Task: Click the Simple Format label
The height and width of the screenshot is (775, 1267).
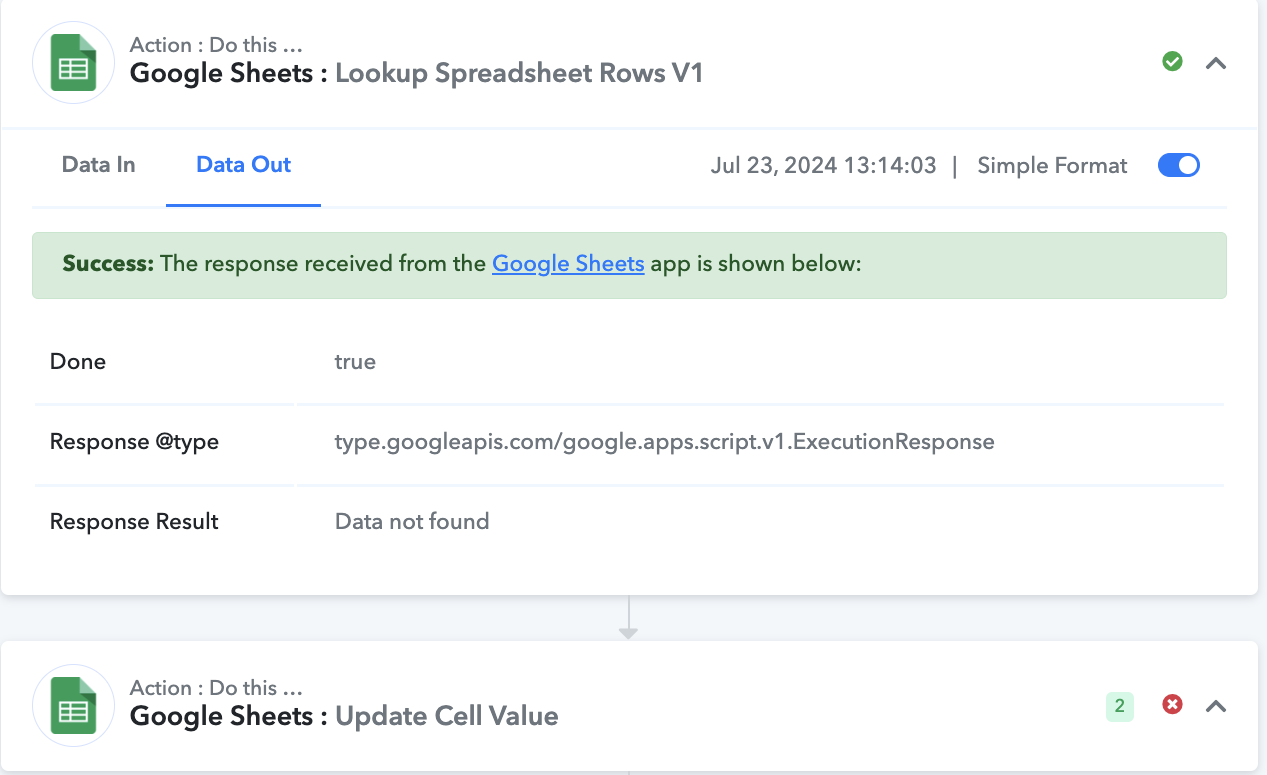Action: (1052, 166)
